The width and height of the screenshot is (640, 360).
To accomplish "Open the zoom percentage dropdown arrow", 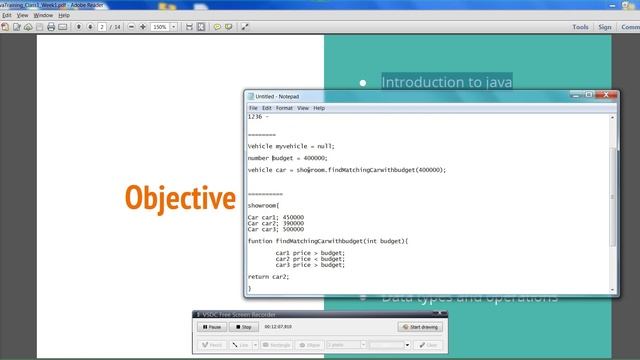I will pyautogui.click(x=173, y=27).
